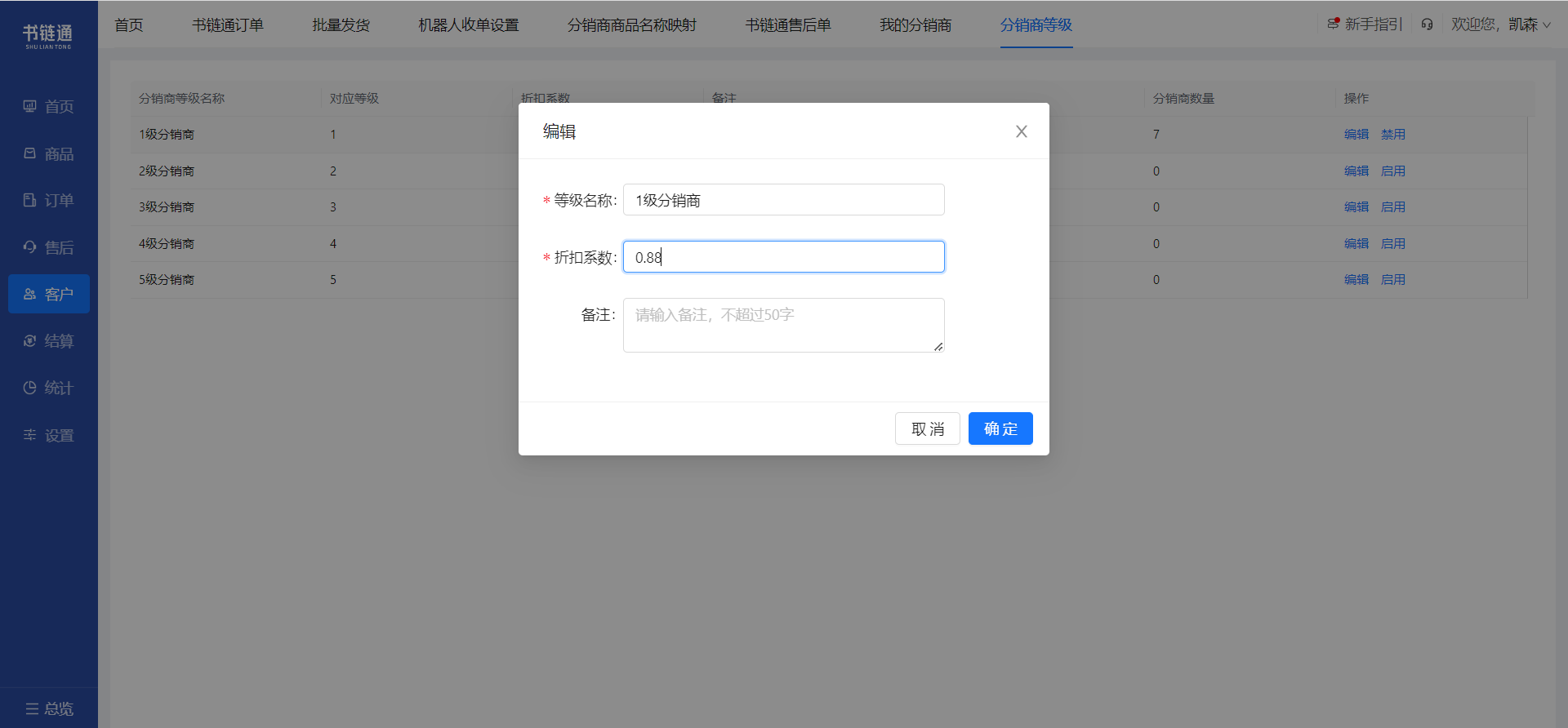Image resolution: width=1568 pixels, height=728 pixels.
Task: Click the 统计 sidebar pie chart icon
Action: [x=29, y=388]
